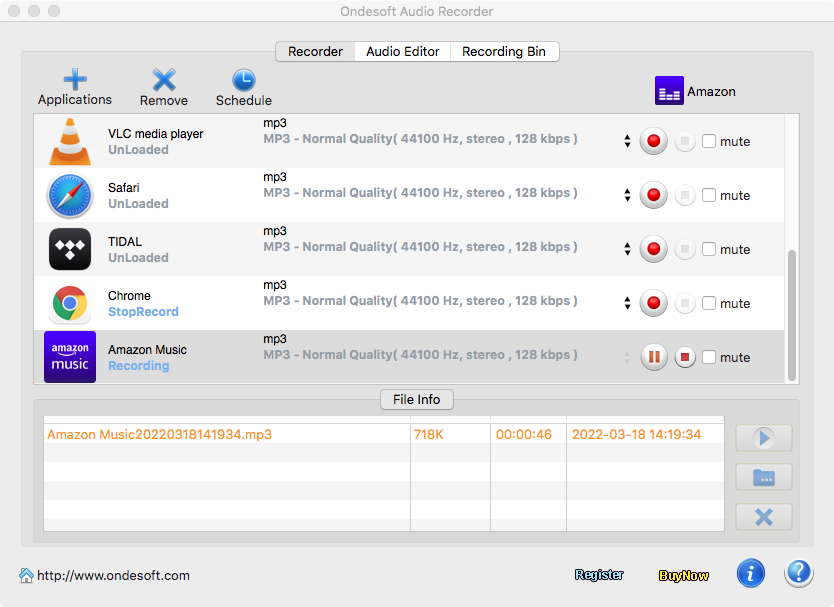Select the Safari compass icon

(70, 196)
